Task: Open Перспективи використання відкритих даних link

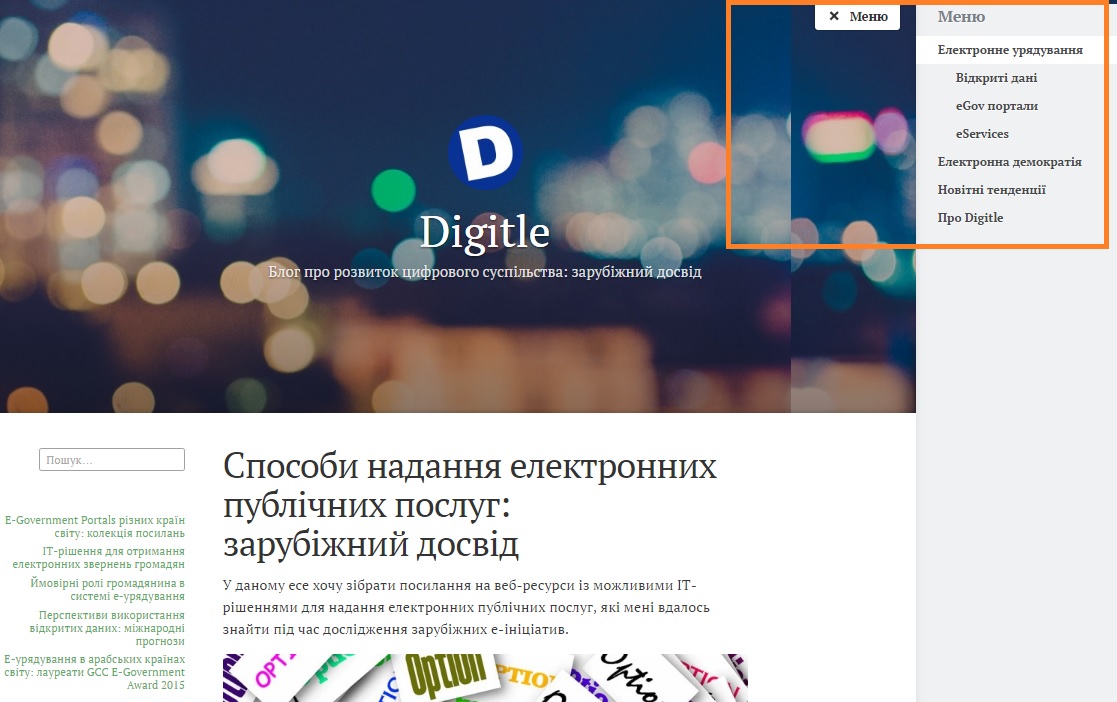Action: coord(107,628)
